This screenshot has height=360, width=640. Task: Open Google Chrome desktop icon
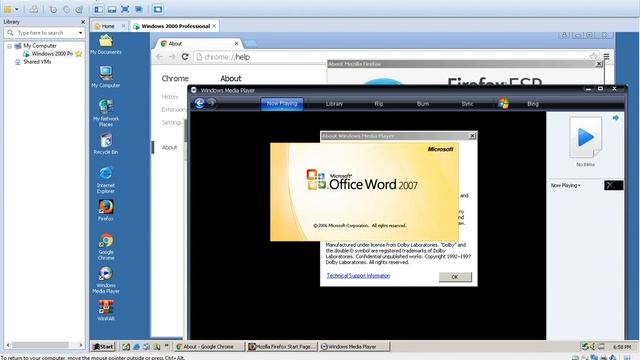pos(106,247)
